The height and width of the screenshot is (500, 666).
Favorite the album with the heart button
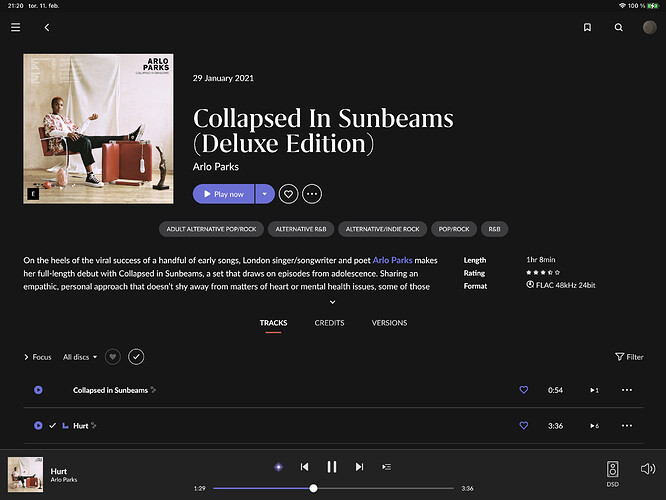(x=288, y=194)
